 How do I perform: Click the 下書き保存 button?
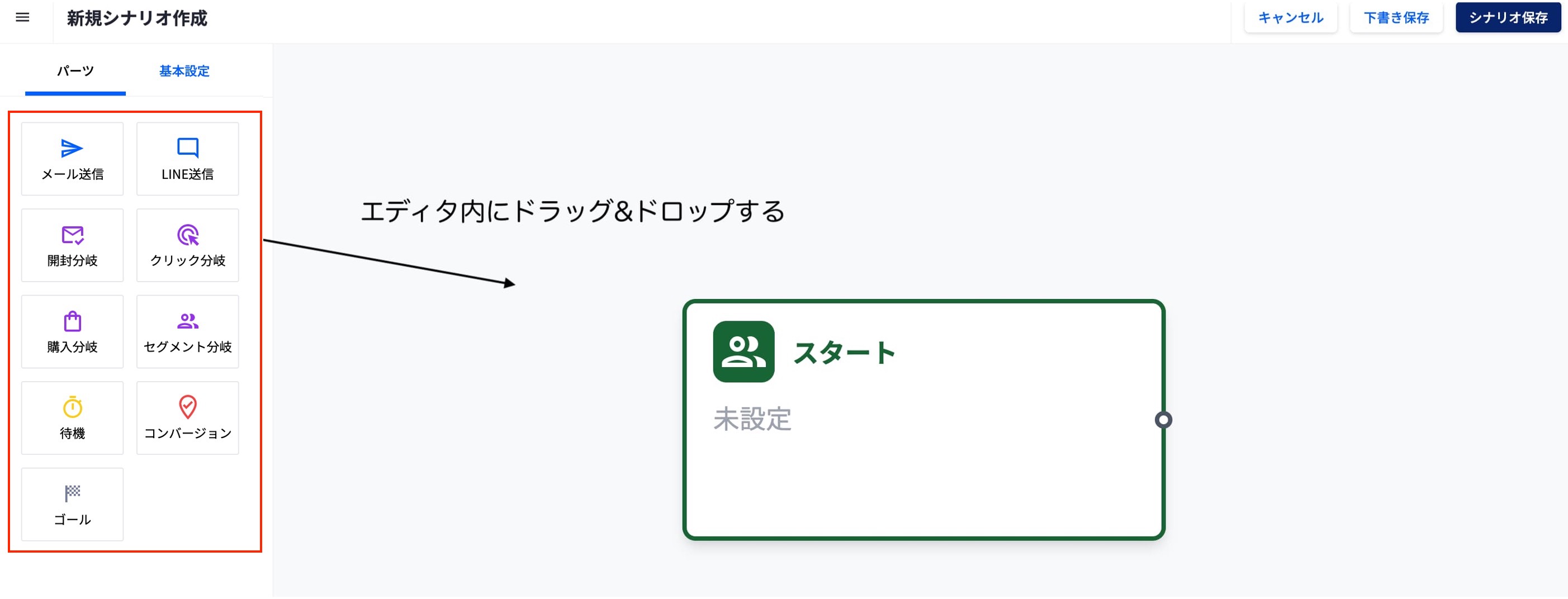coord(1396,18)
